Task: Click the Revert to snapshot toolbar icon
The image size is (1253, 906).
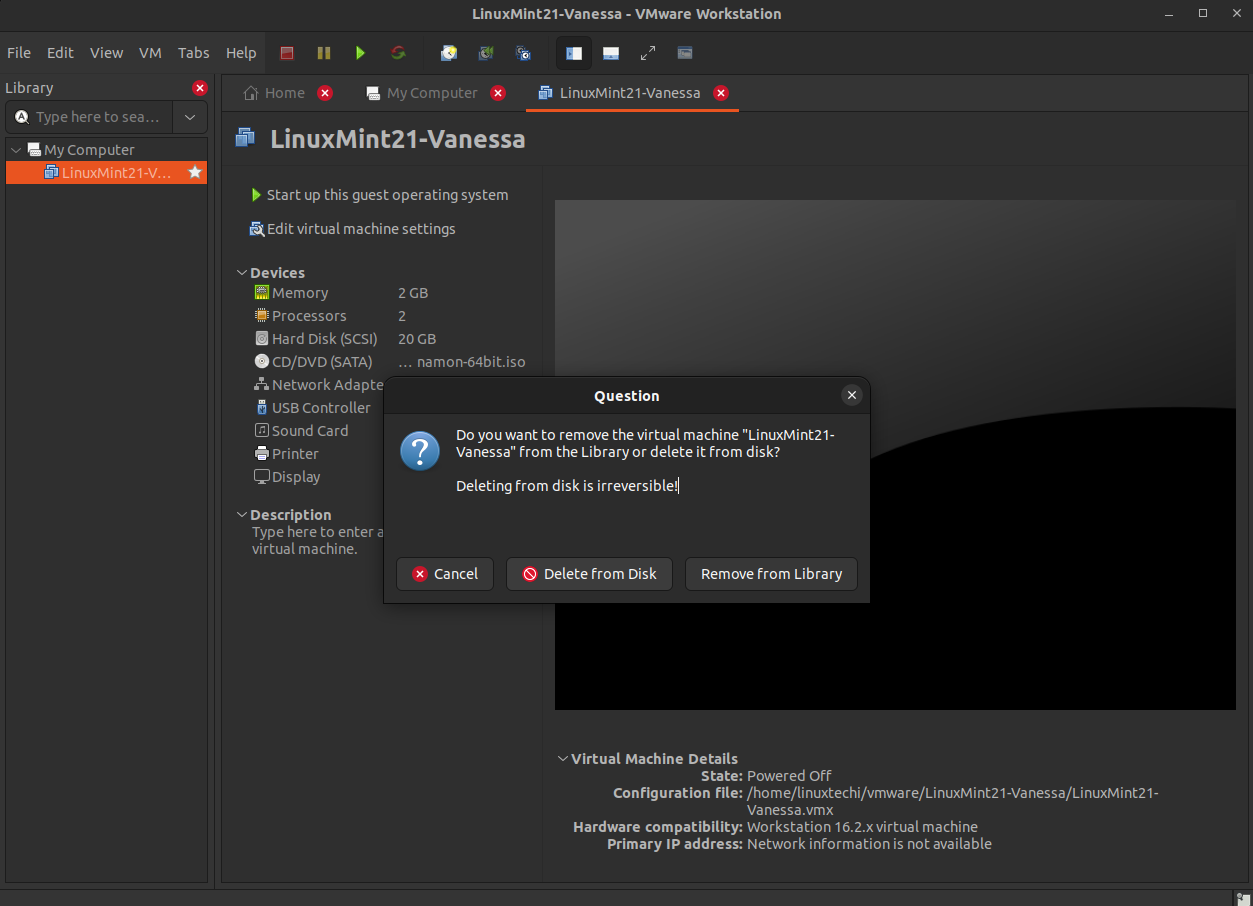Action: 486,53
